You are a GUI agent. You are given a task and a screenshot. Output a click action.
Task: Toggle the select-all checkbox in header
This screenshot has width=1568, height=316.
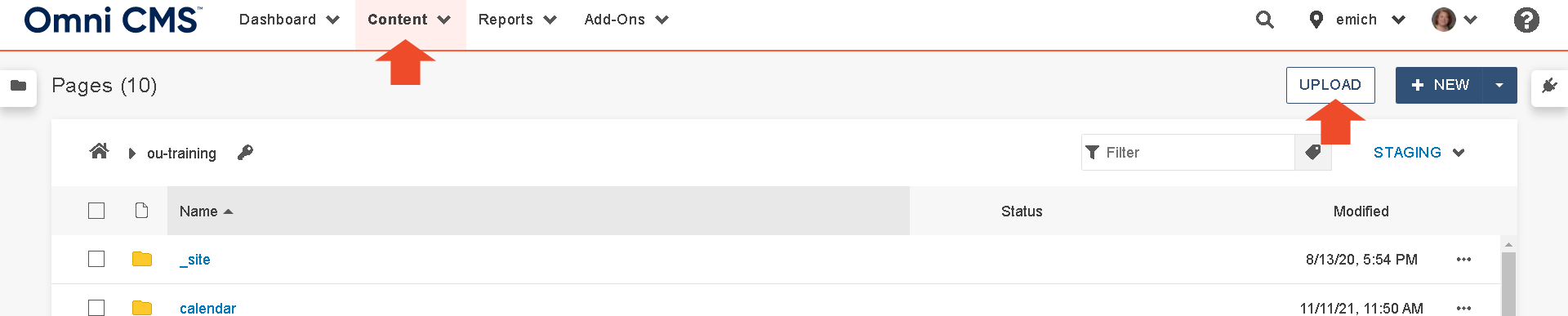(x=96, y=211)
